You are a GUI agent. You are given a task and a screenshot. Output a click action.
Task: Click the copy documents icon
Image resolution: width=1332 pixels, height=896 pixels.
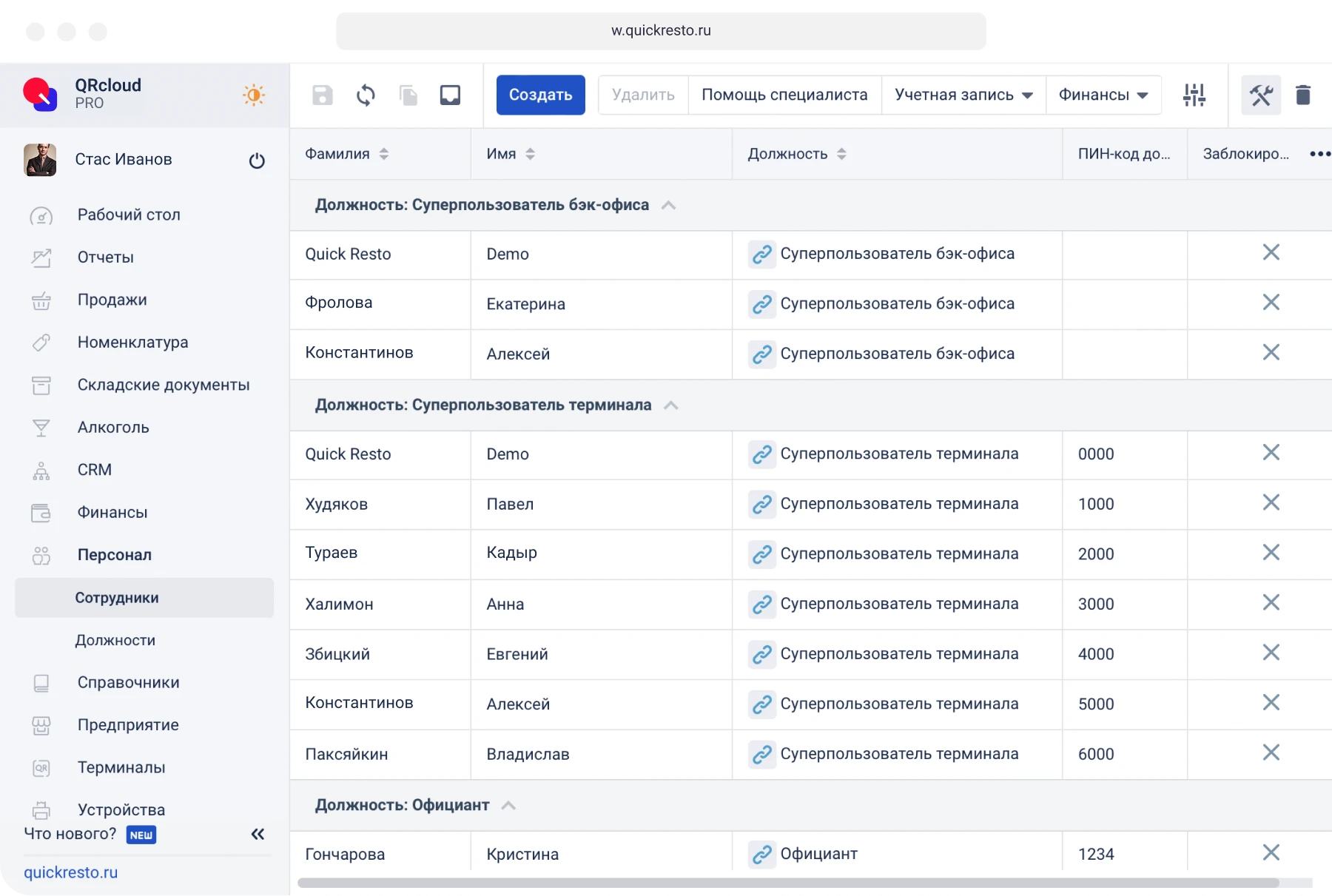tap(408, 95)
